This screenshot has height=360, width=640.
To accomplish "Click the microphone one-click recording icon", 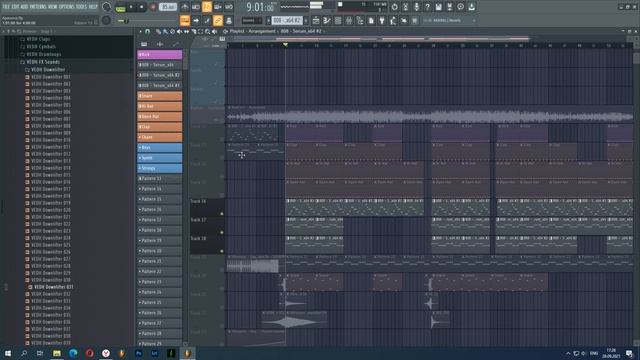I will point(416,7).
